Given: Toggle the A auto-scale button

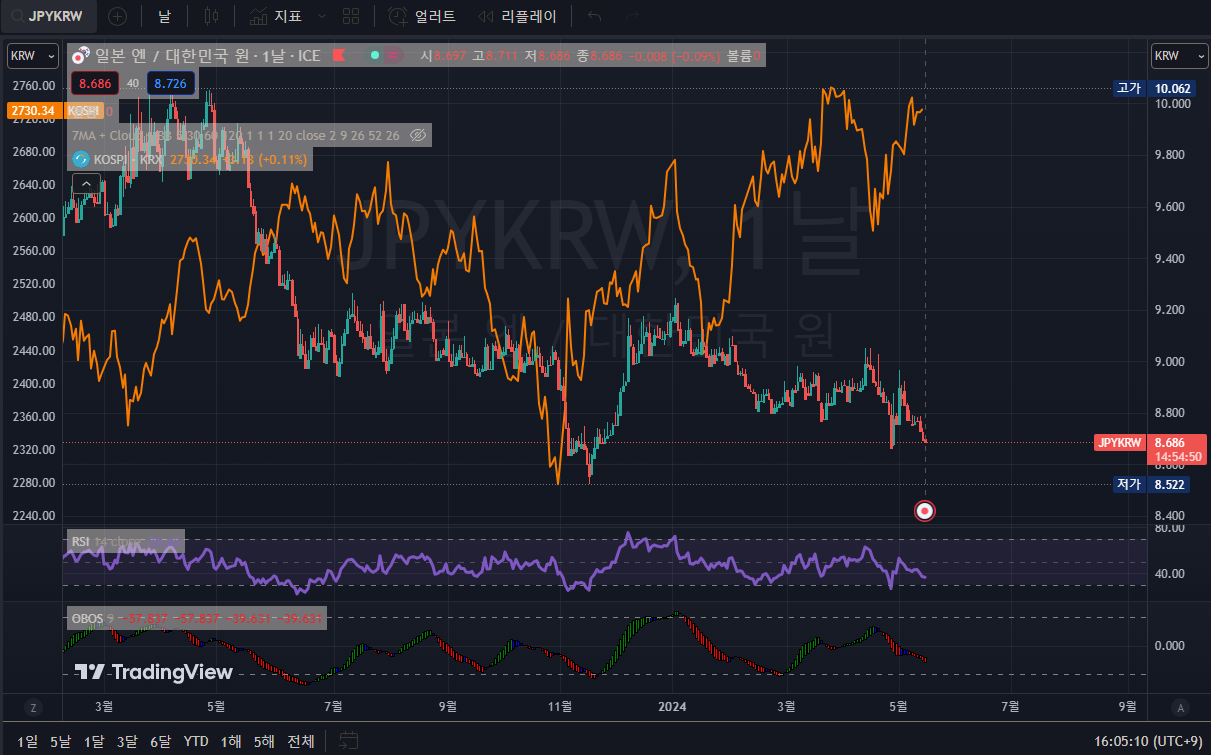Looking at the screenshot, I should (1180, 708).
